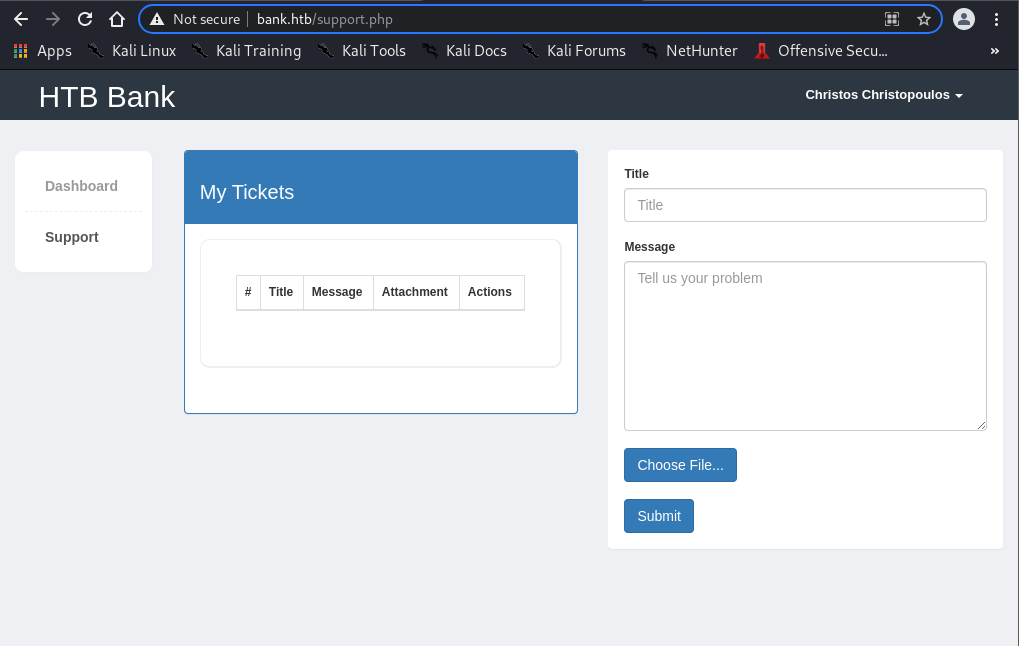Reload the page with refresh icon
Image resolution: width=1019 pixels, height=646 pixels.
[x=85, y=19]
